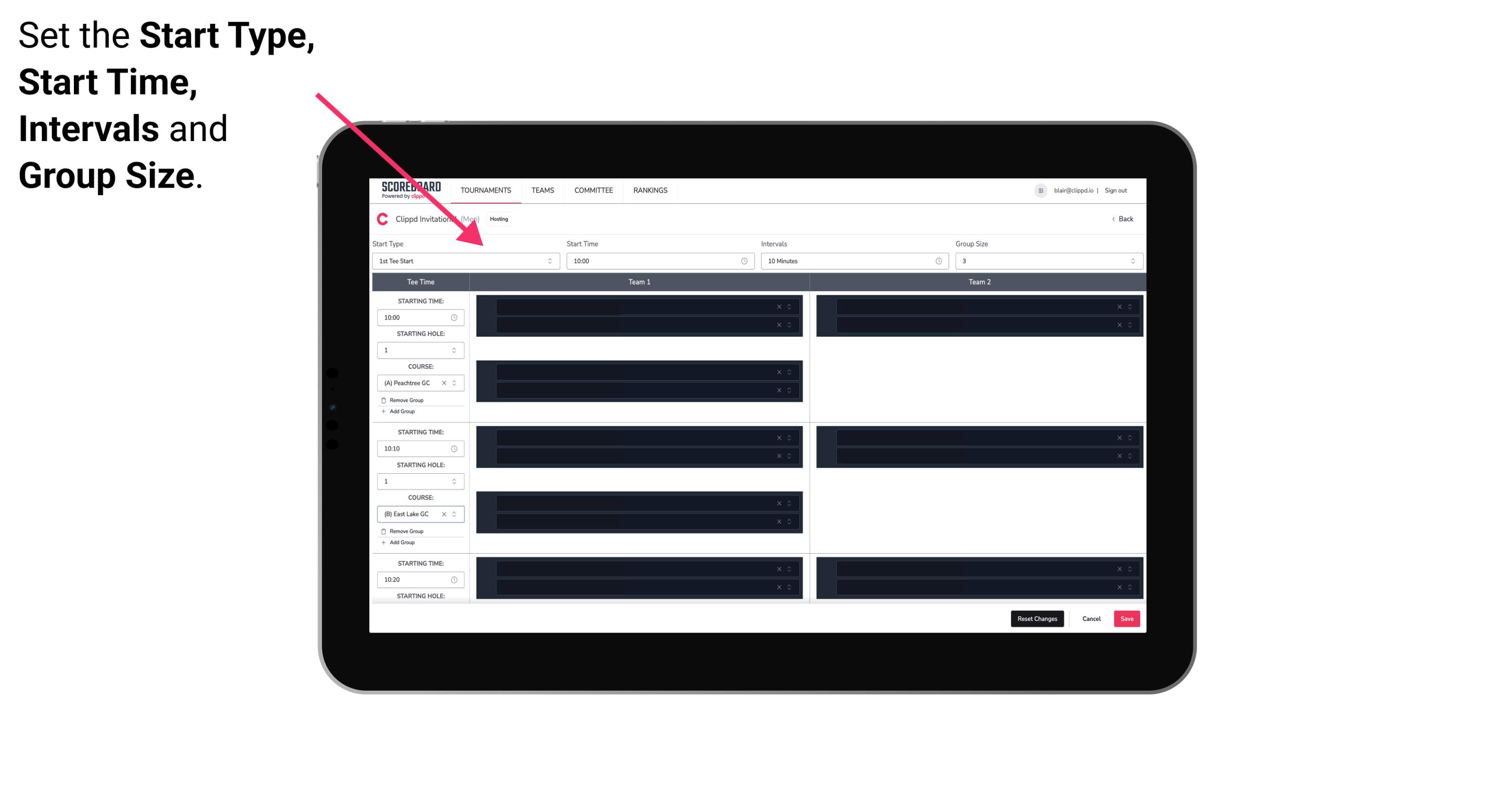
Task: Click Add Group link for second tee time
Action: [401, 541]
